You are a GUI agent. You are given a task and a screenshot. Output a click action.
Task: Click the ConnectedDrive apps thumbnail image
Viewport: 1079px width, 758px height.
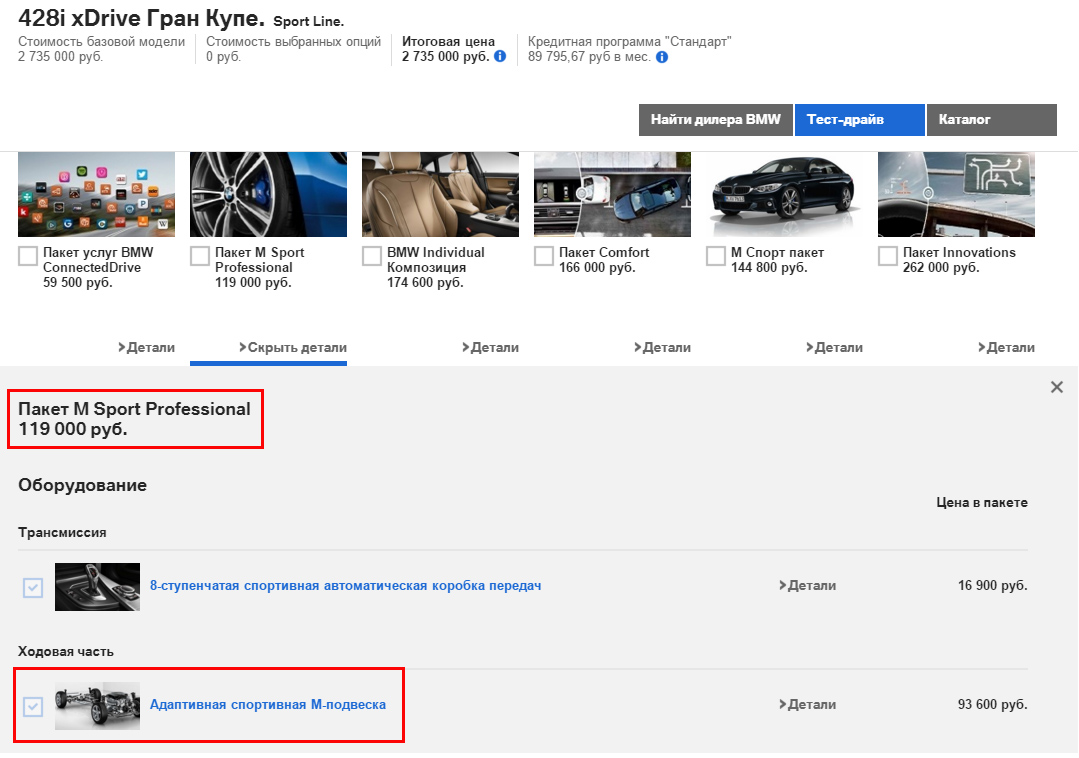click(96, 195)
